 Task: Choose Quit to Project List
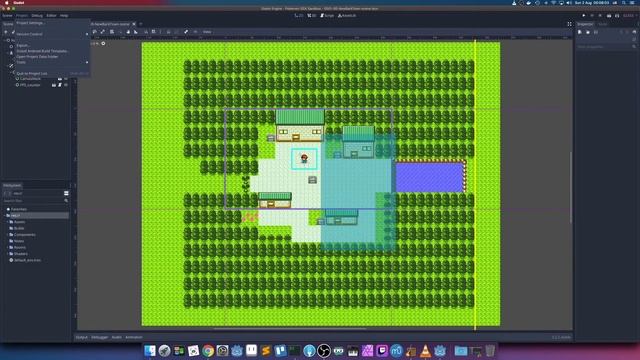pyautogui.click(x=32, y=73)
